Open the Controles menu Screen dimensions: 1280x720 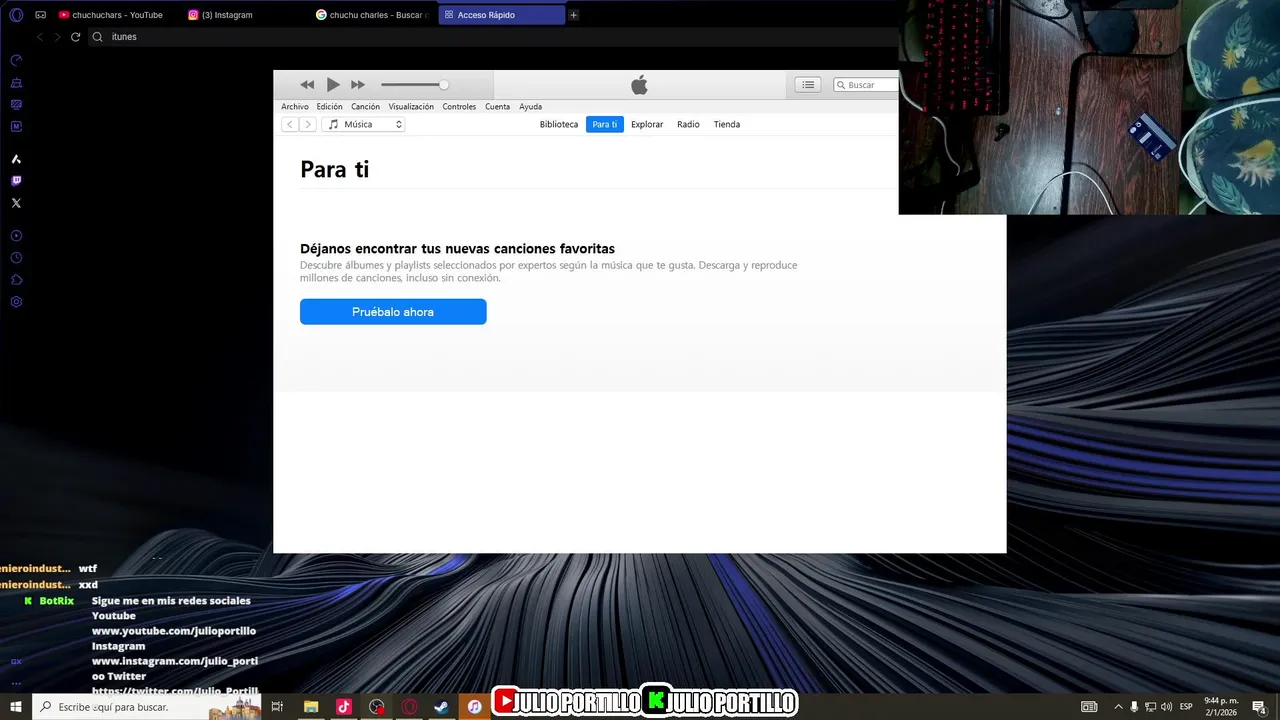459,107
